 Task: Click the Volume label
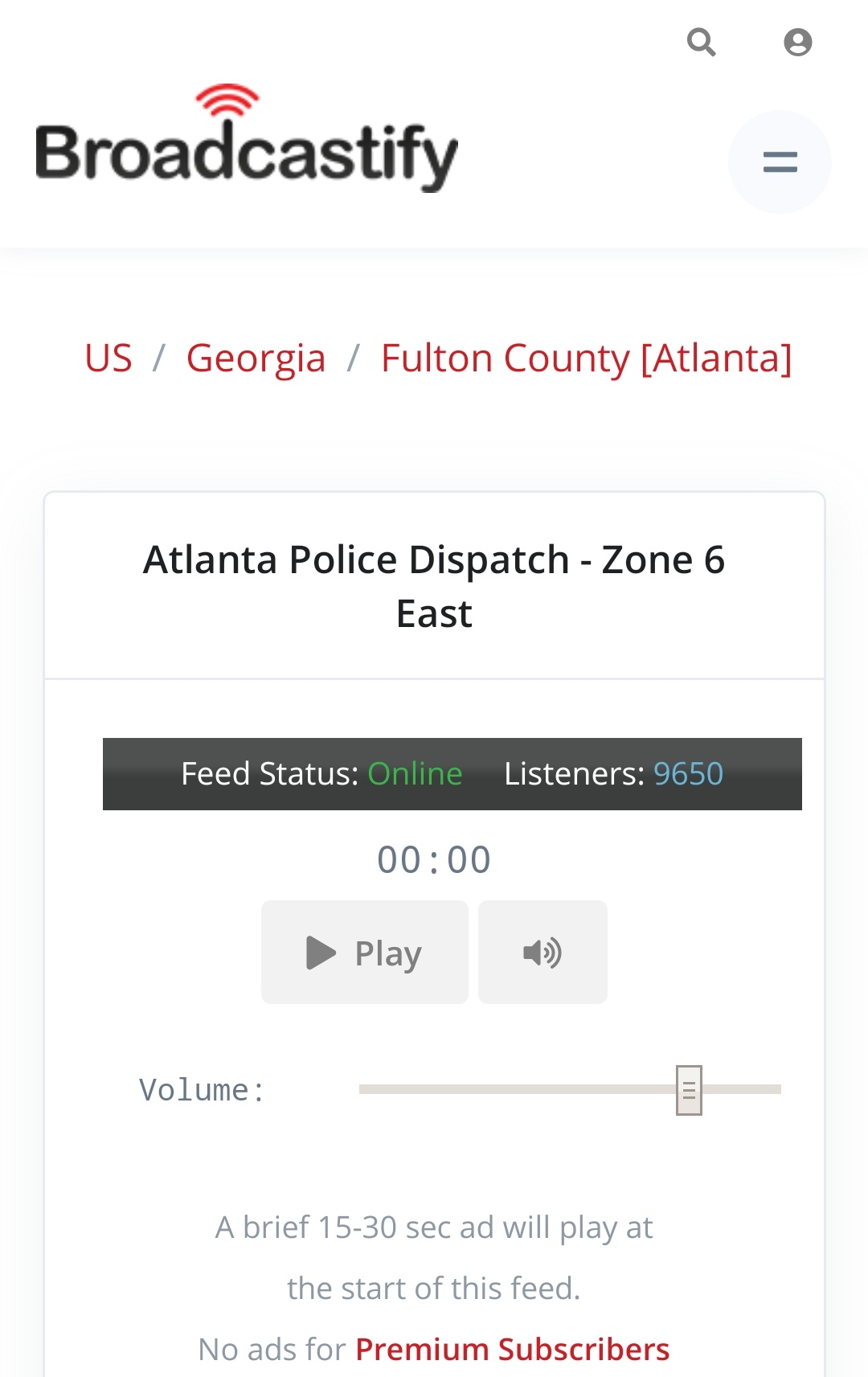point(201,1091)
